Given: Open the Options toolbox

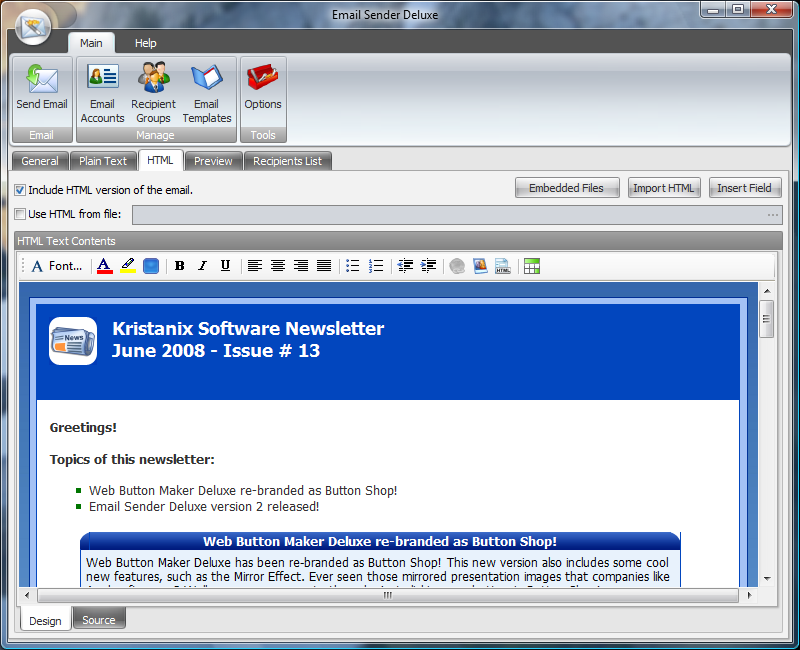Looking at the screenshot, I should click(x=263, y=87).
